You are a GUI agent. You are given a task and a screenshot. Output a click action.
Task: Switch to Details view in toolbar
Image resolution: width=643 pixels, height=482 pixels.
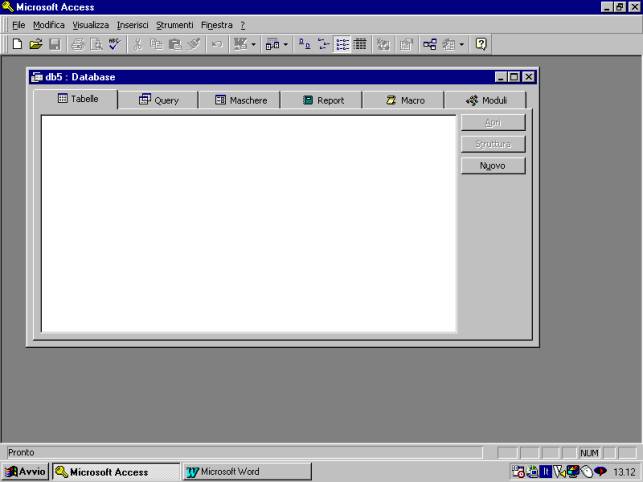[x=360, y=44]
